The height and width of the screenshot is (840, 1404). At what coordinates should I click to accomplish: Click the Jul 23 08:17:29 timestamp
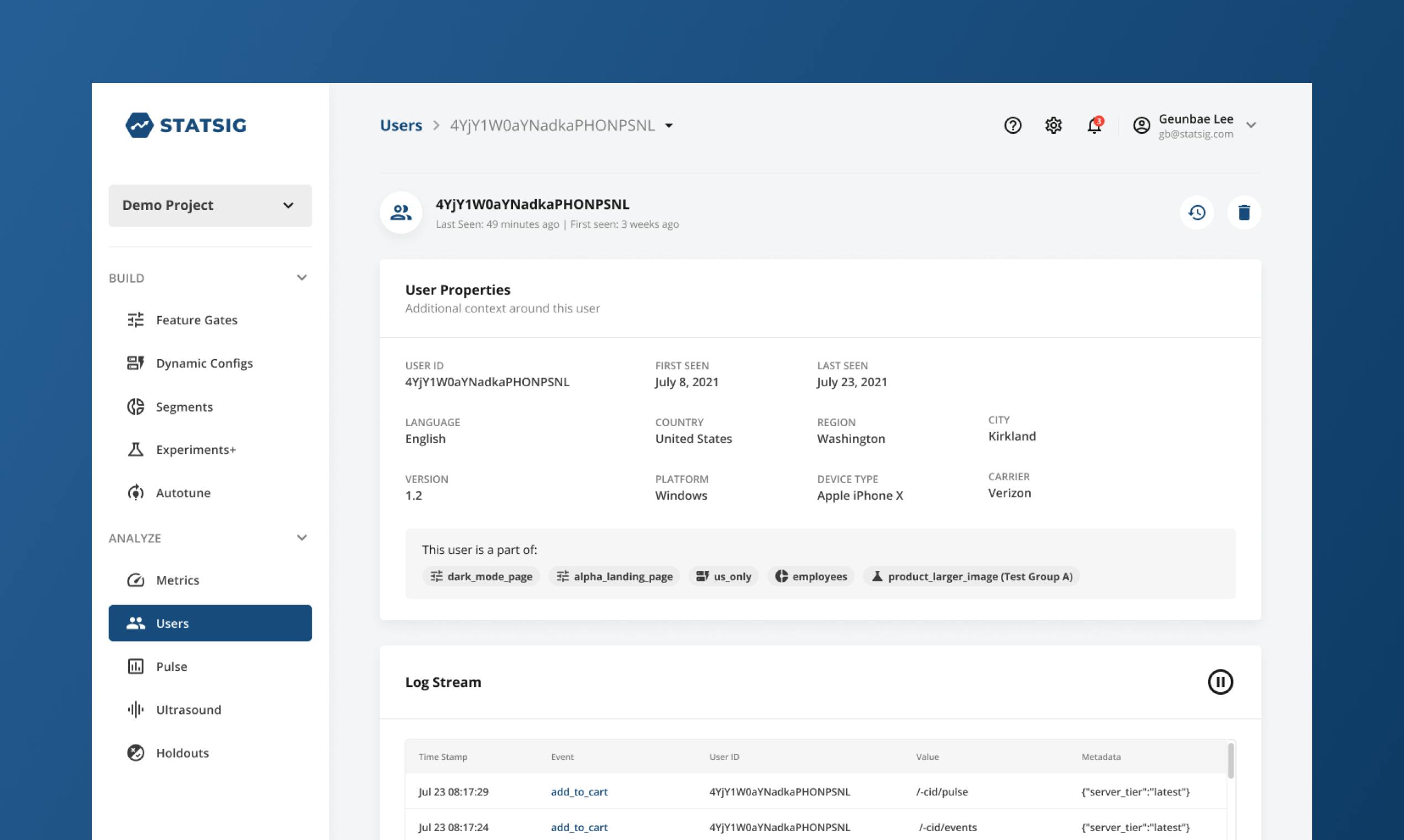click(453, 791)
